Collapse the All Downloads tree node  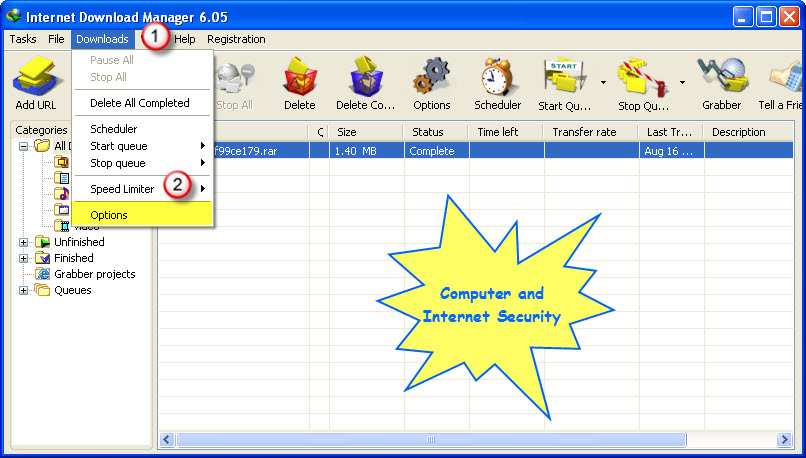coord(23,146)
